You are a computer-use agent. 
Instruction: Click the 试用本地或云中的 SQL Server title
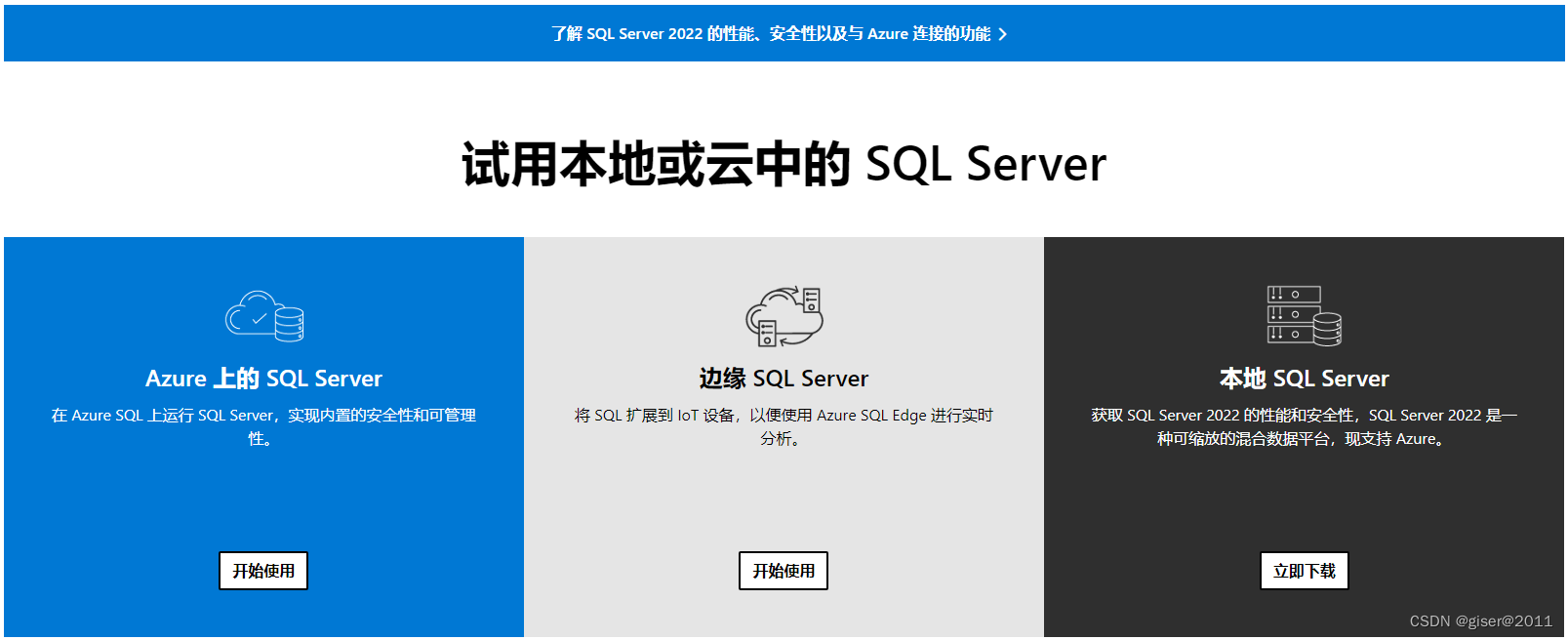pos(784,164)
